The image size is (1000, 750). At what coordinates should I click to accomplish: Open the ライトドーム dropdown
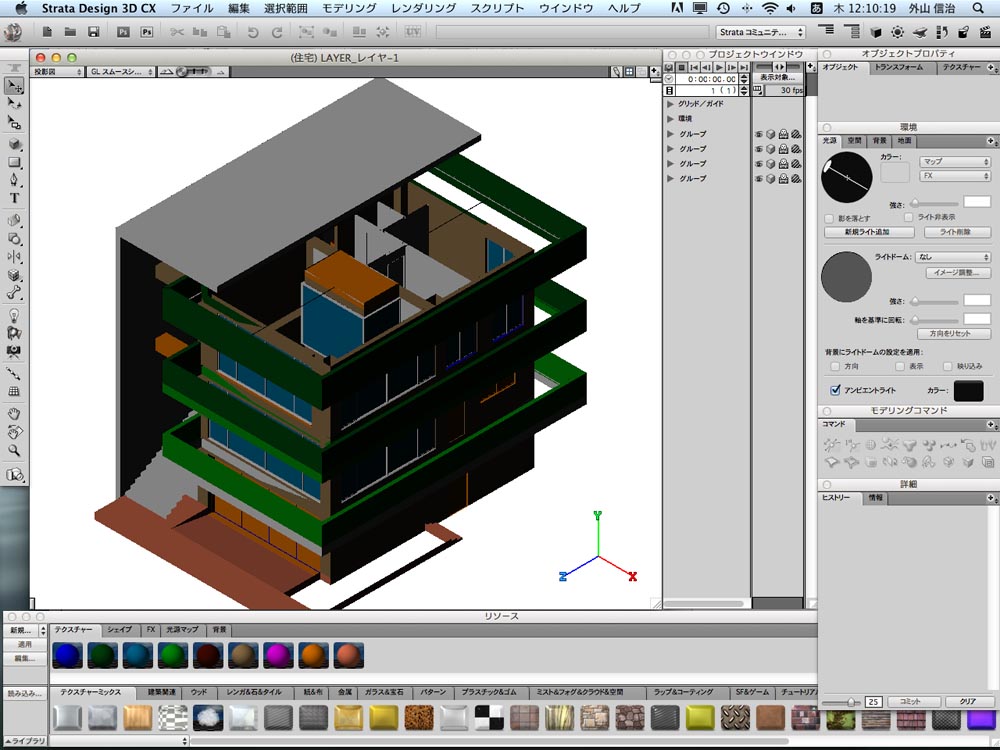tap(953, 257)
